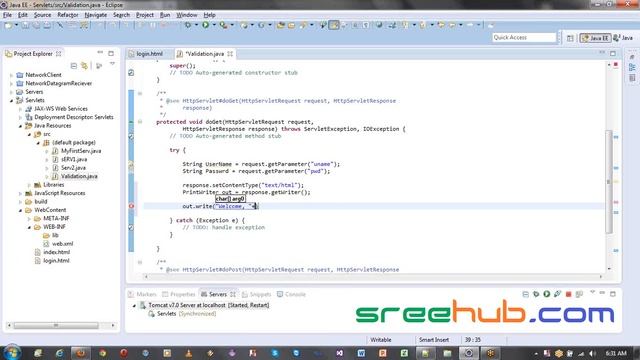
Task: Click the editor horizontal scrollbar
Action: tap(373, 277)
